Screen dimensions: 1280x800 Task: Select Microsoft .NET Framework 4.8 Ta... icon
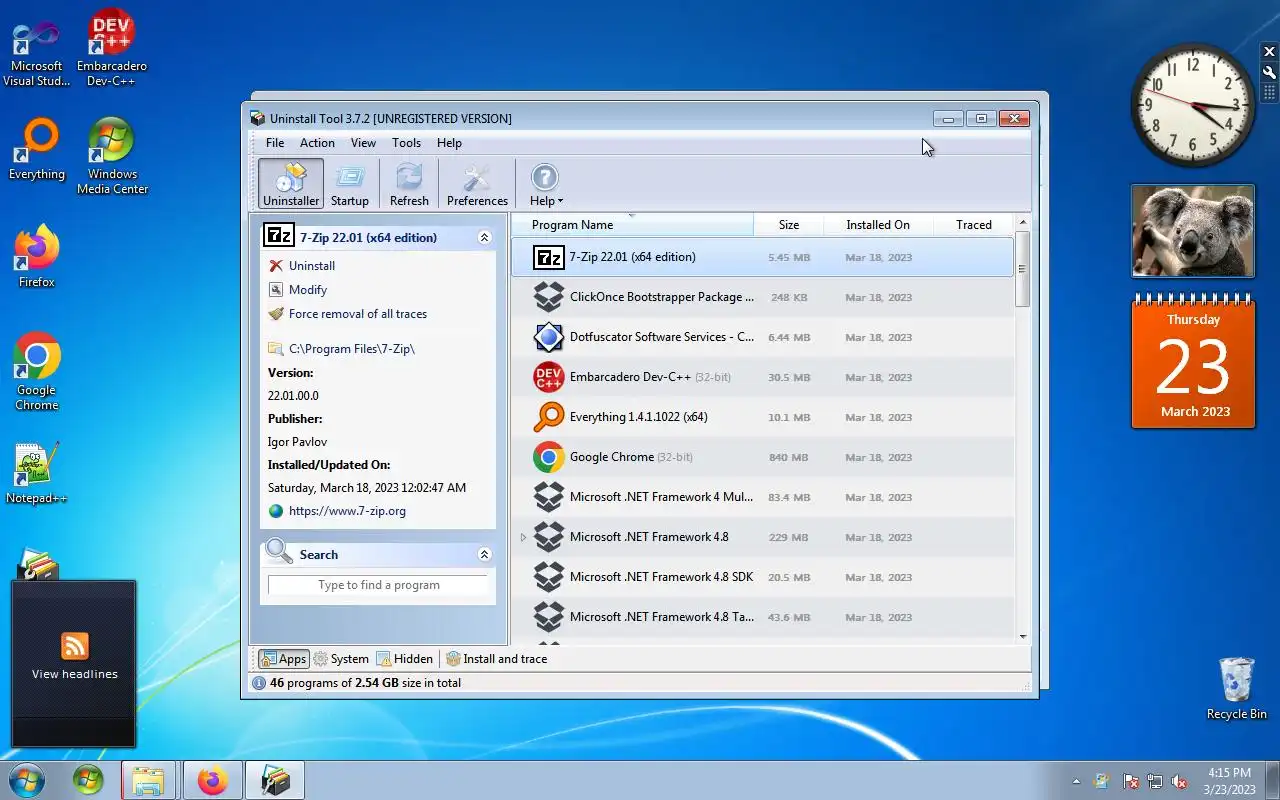pos(548,617)
